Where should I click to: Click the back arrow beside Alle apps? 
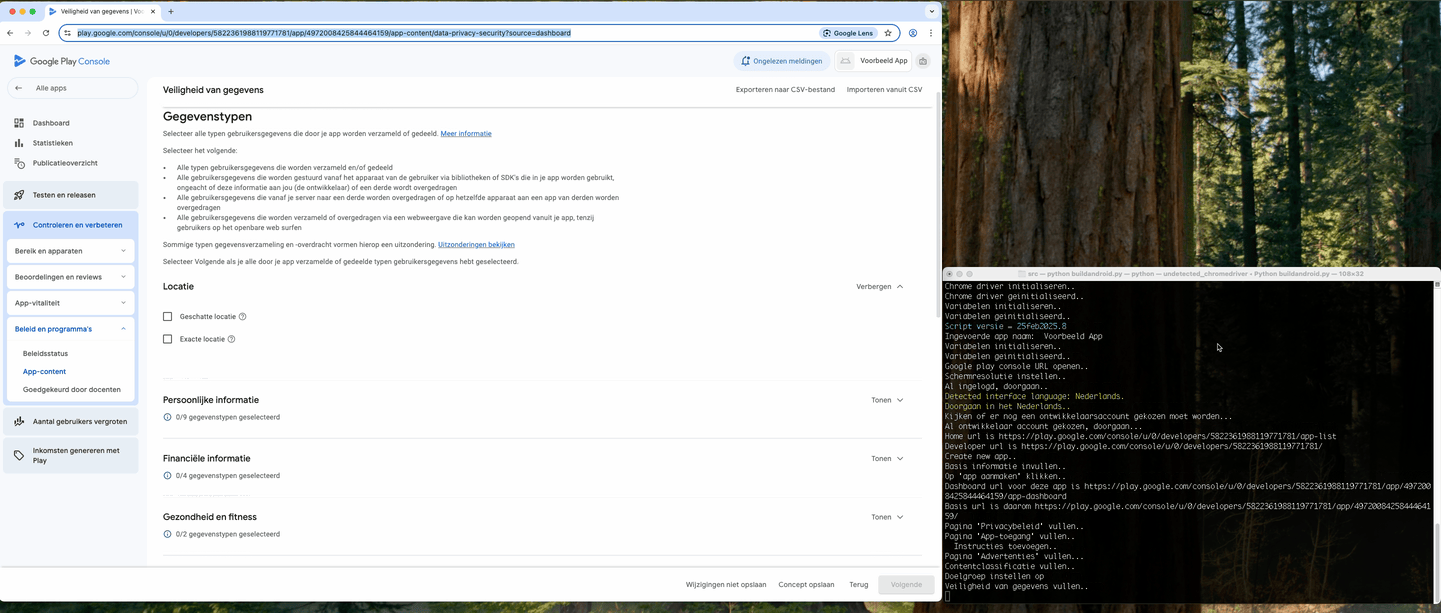coord(18,88)
